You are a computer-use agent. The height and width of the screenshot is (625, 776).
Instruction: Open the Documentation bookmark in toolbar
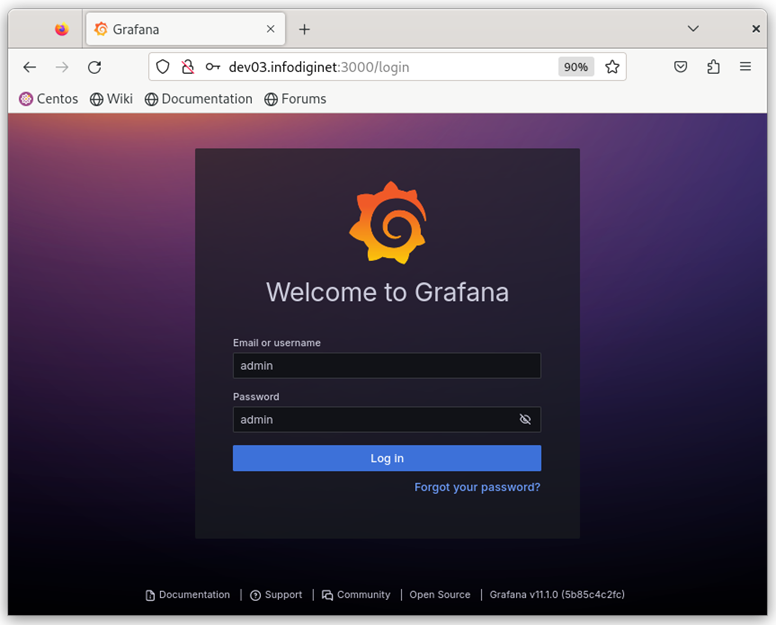click(198, 99)
